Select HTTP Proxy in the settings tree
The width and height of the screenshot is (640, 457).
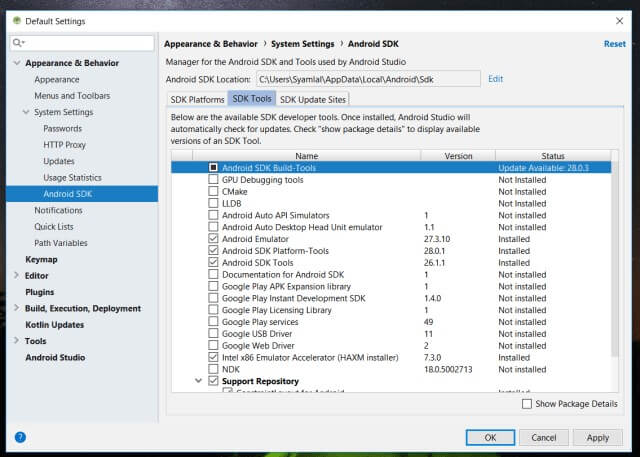point(65,145)
